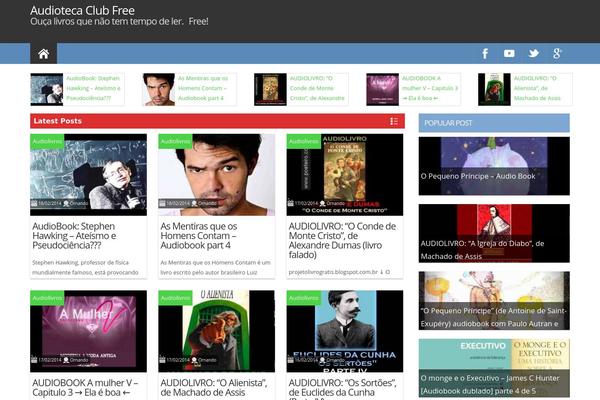Click top strip thumbnail of man's face
This screenshot has width=600, height=400.
pyautogui.click(x=158, y=89)
